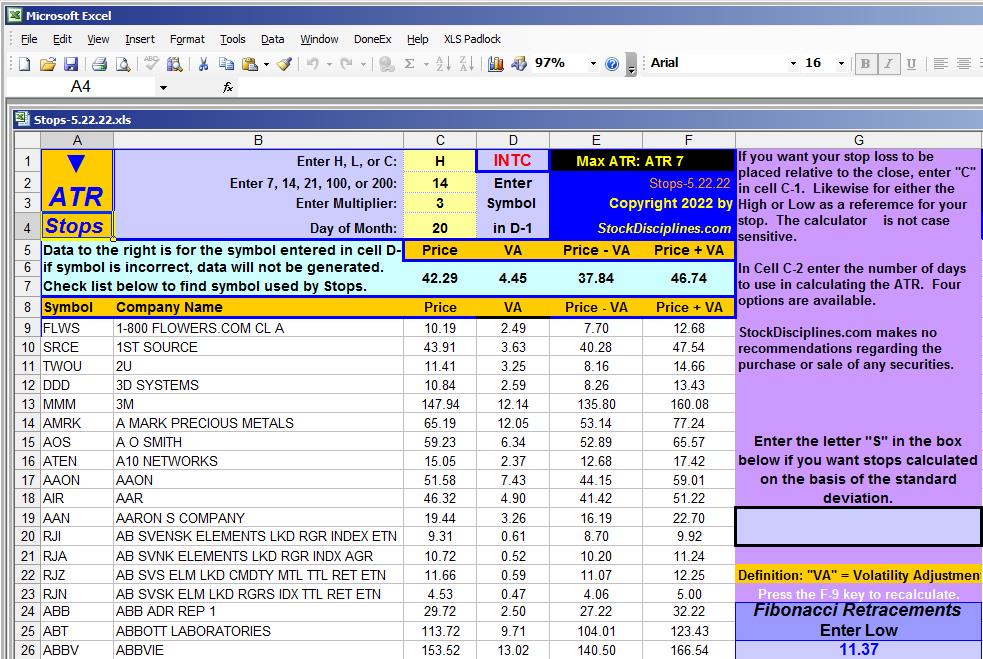Screen dimensions: 983x659
Task: Align text left in the formatting toolbar
Action: (x=940, y=63)
